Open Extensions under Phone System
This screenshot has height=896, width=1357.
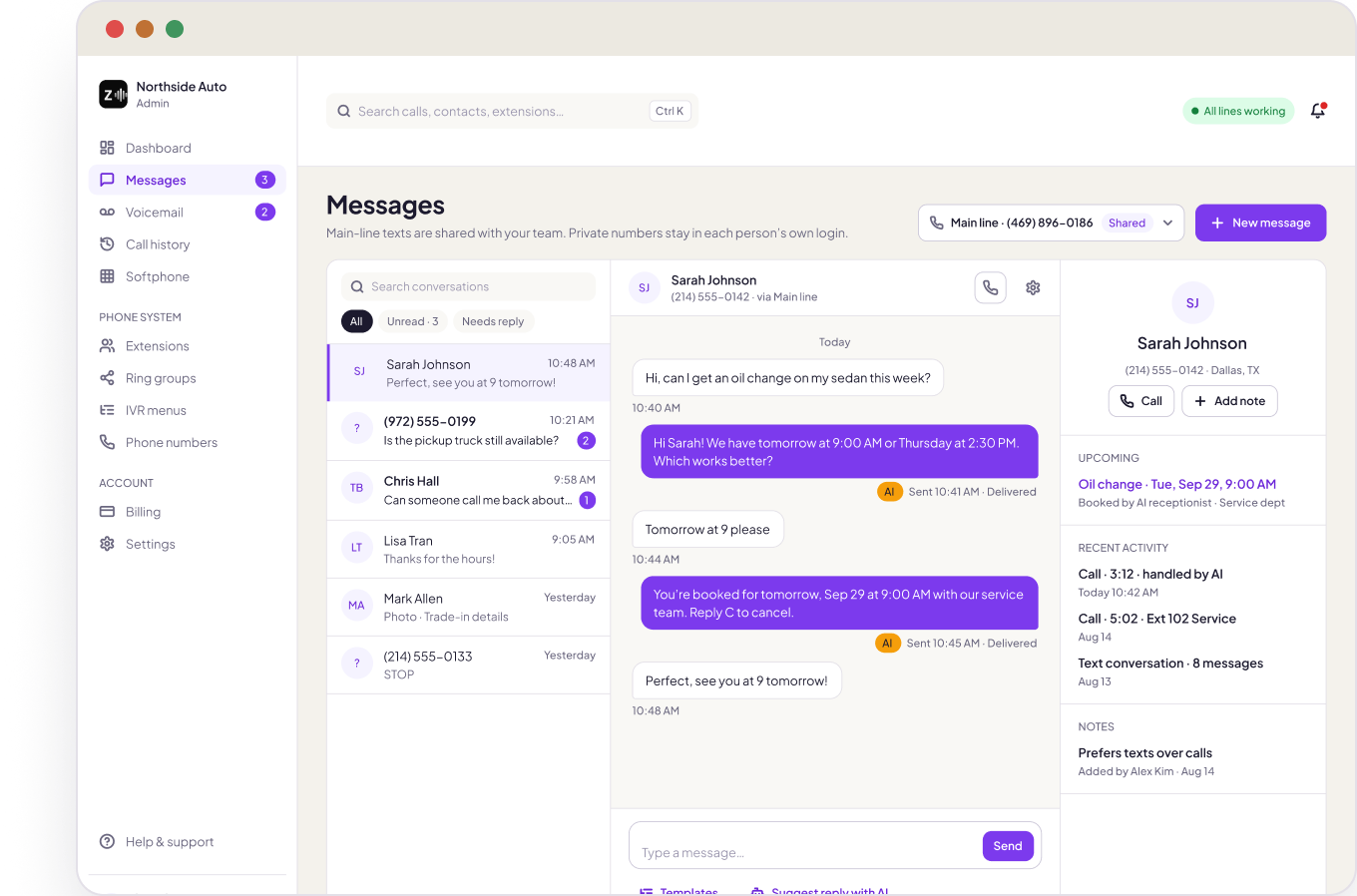(188, 346)
